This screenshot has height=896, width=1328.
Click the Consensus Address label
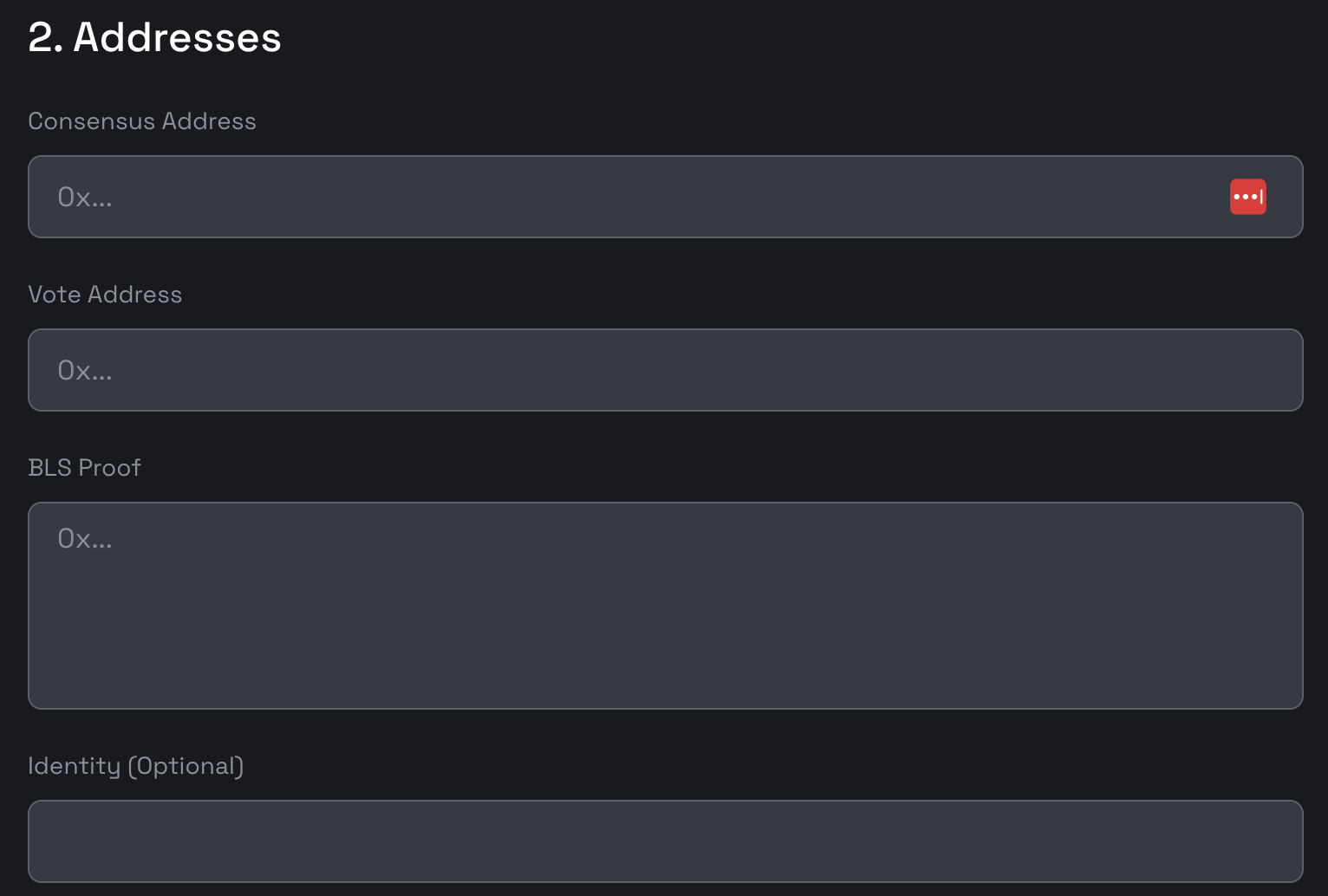(142, 121)
